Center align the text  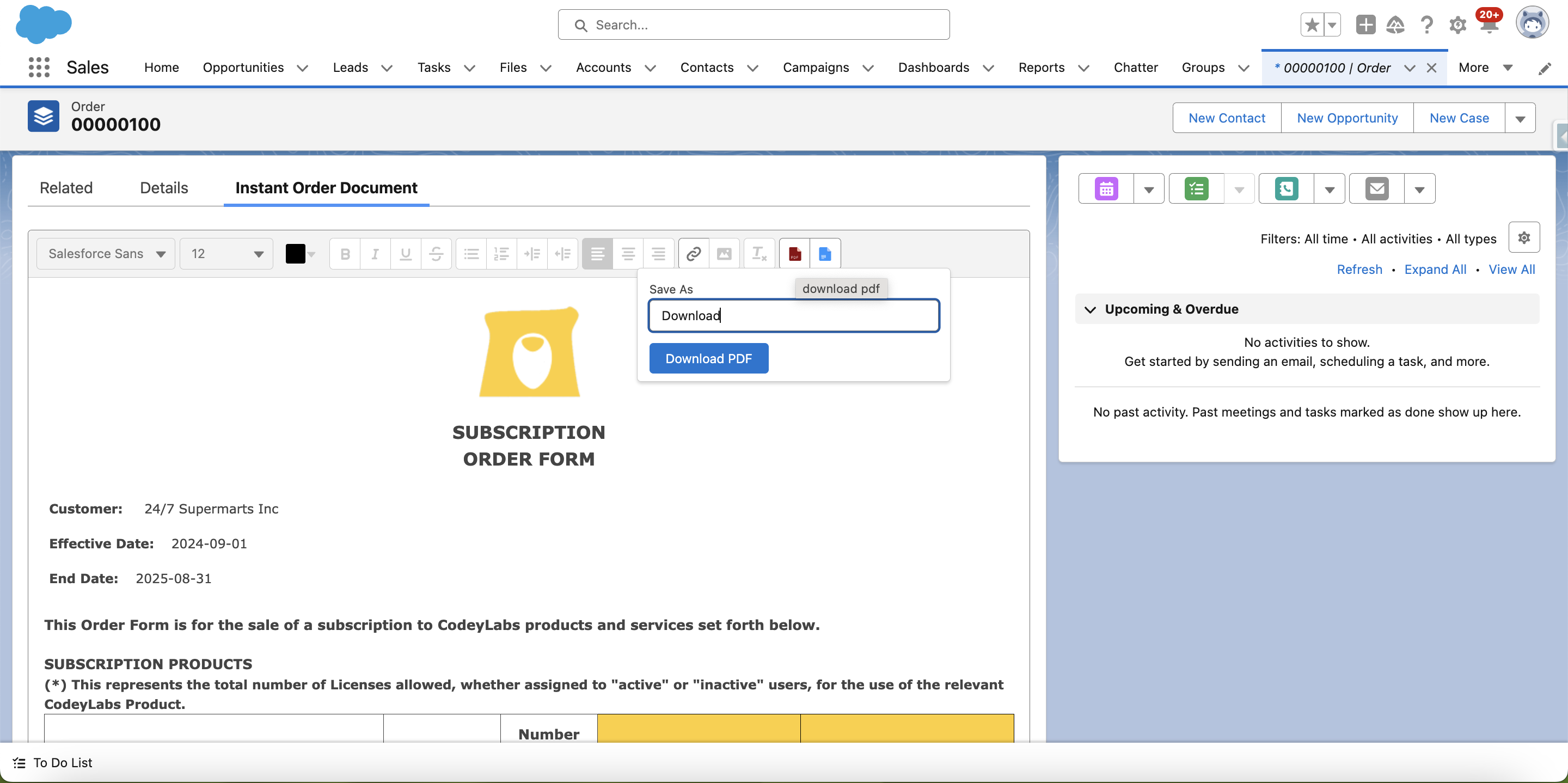pos(628,254)
